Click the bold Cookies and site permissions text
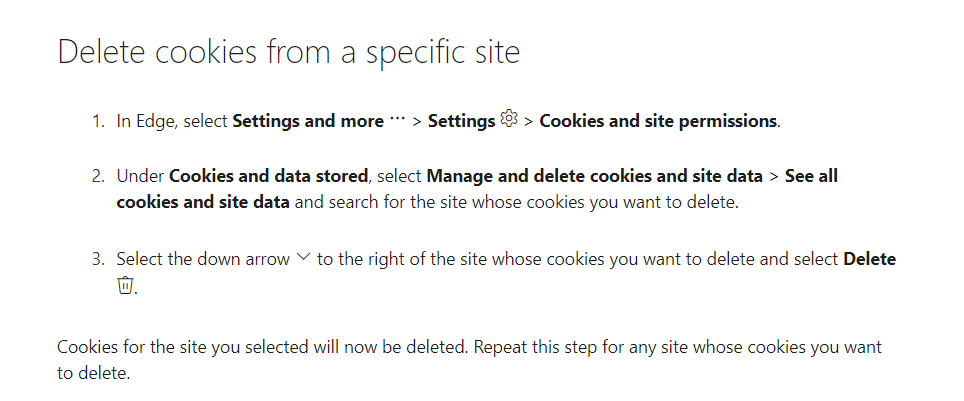This screenshot has width=964, height=401. [658, 121]
